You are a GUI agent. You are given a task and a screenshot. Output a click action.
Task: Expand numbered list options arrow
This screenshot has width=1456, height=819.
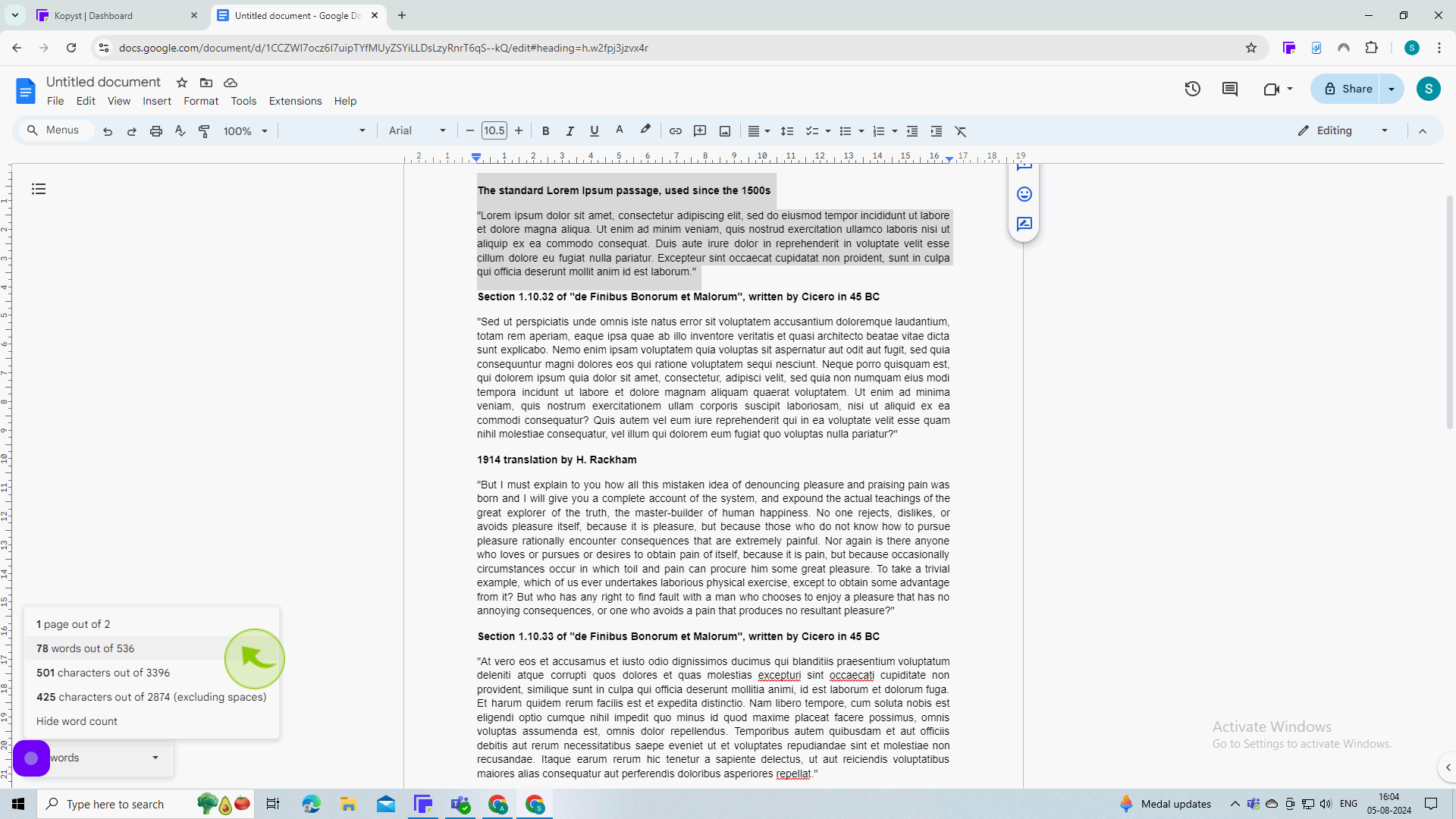[895, 131]
